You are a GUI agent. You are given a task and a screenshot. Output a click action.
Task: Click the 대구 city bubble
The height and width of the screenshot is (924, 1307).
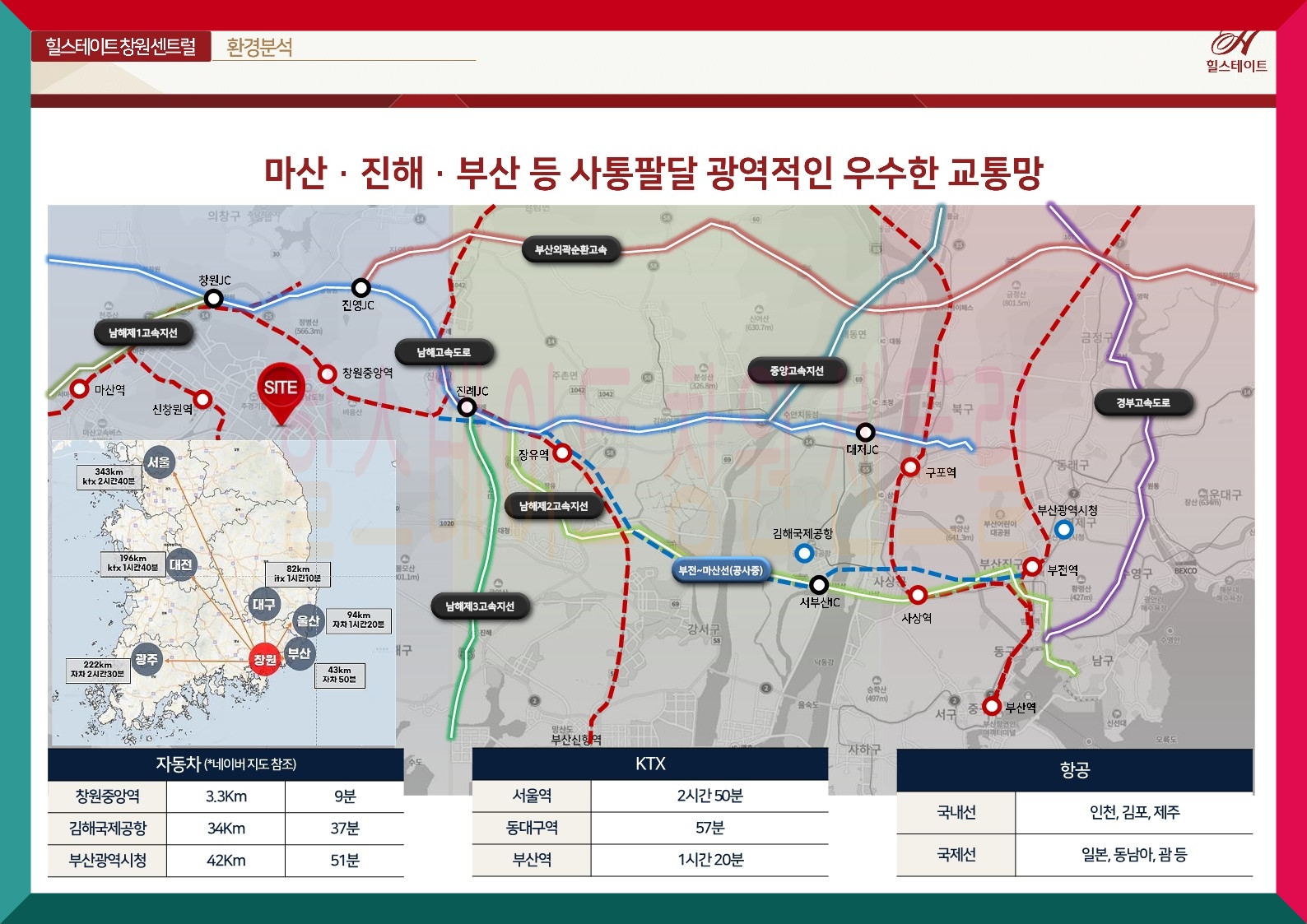pos(263,604)
